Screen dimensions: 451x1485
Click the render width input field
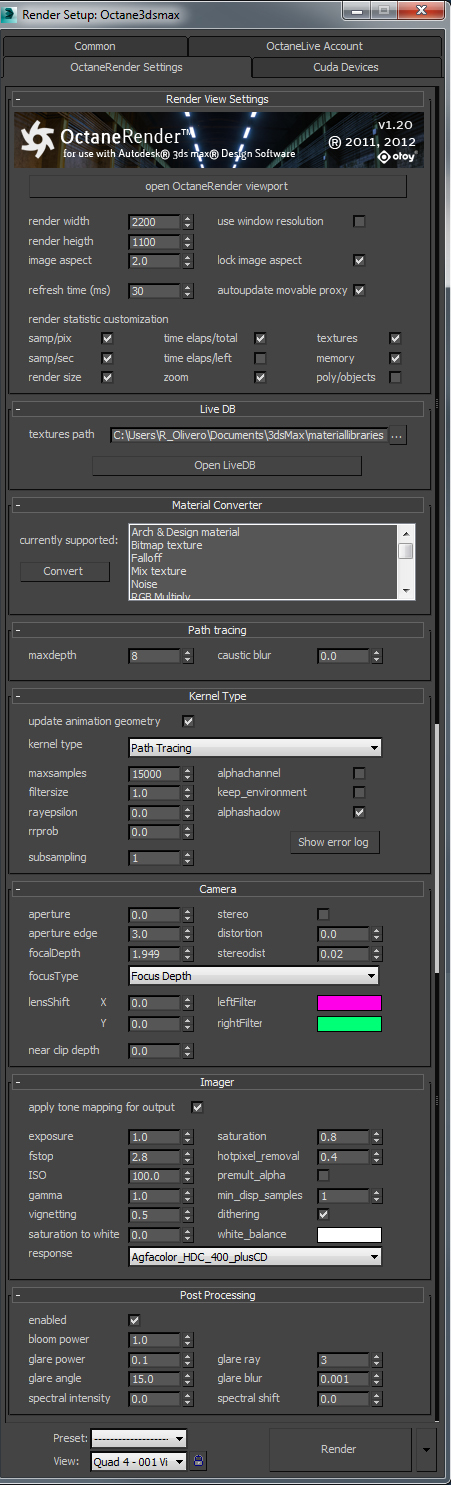point(155,222)
